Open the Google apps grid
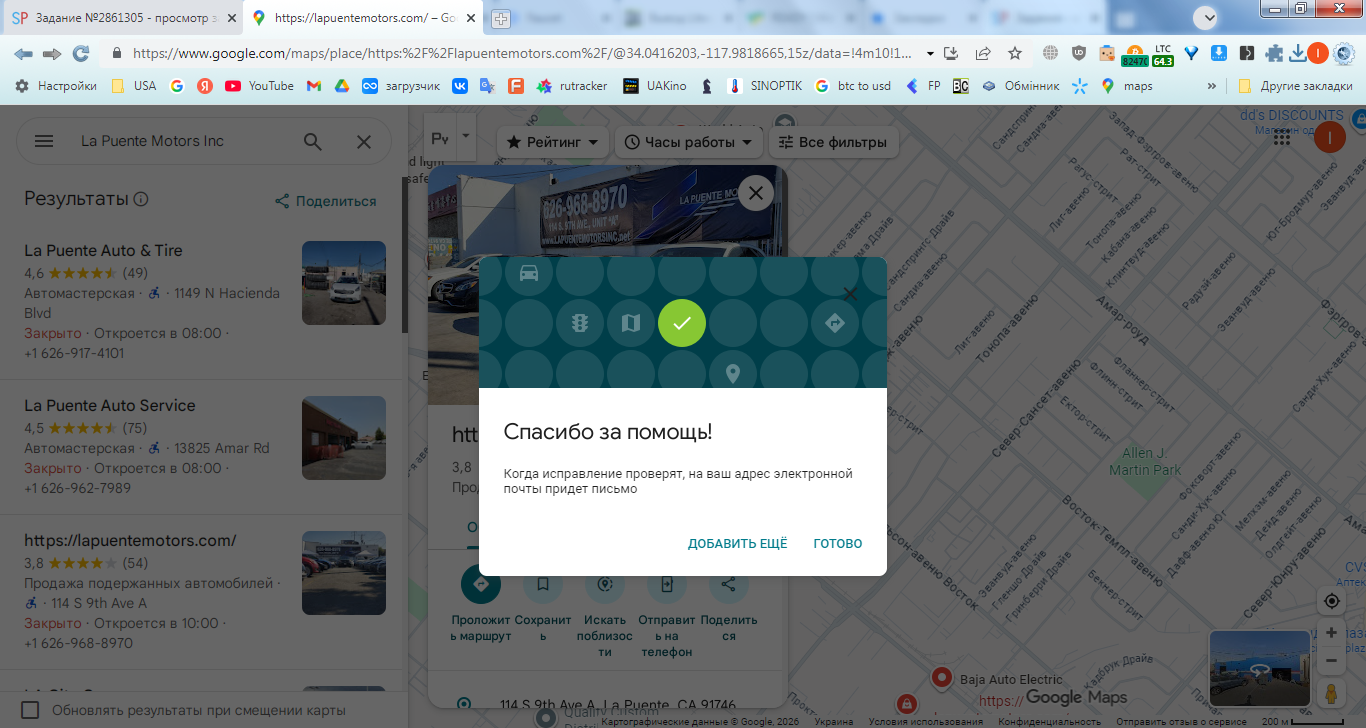The image size is (1366, 728). coord(1282,138)
